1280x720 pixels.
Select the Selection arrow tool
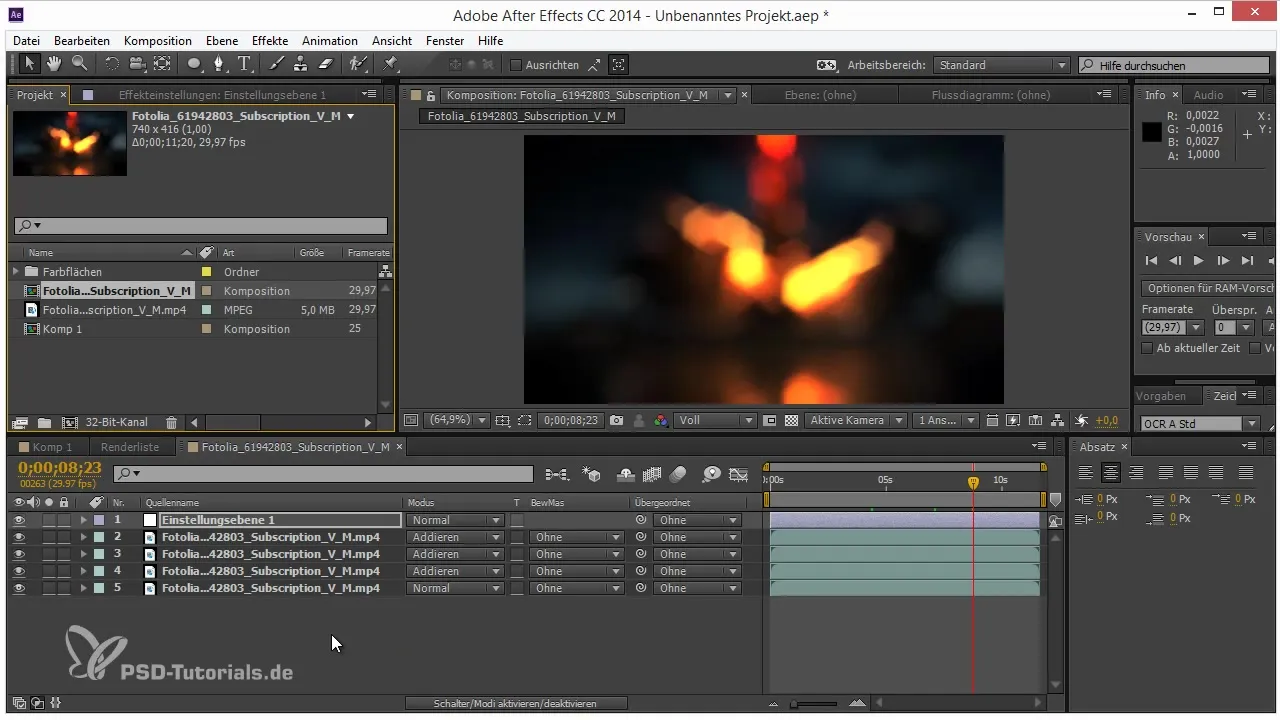(29, 64)
